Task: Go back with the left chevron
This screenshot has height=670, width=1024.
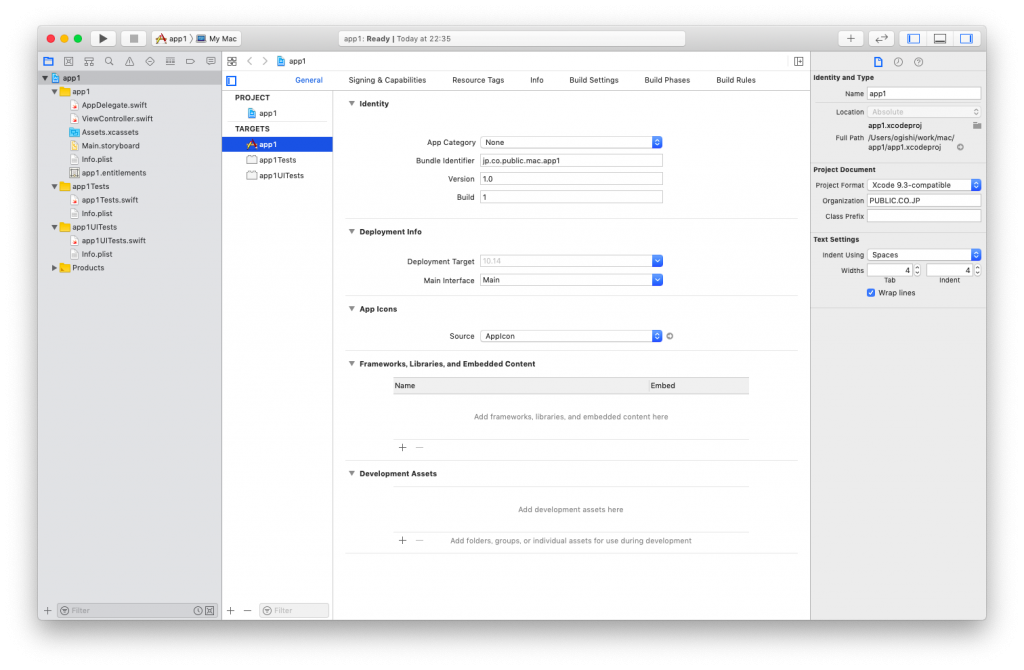Action: [x=249, y=61]
